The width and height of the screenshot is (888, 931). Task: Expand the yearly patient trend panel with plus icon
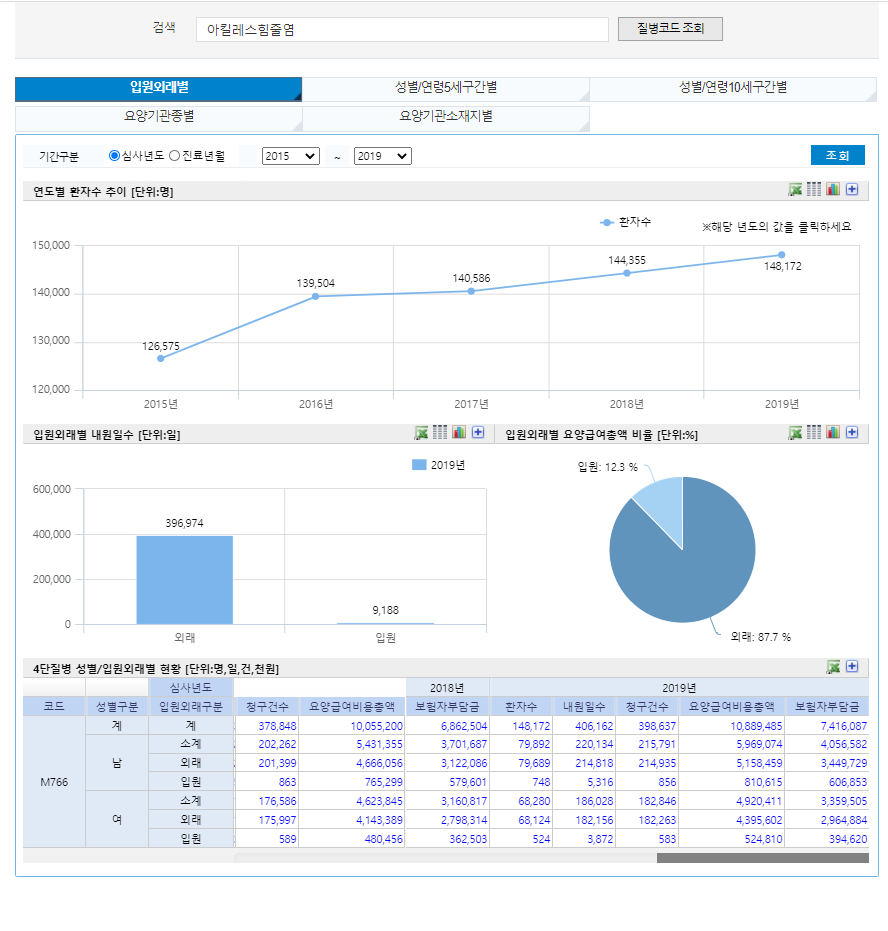(x=852, y=189)
